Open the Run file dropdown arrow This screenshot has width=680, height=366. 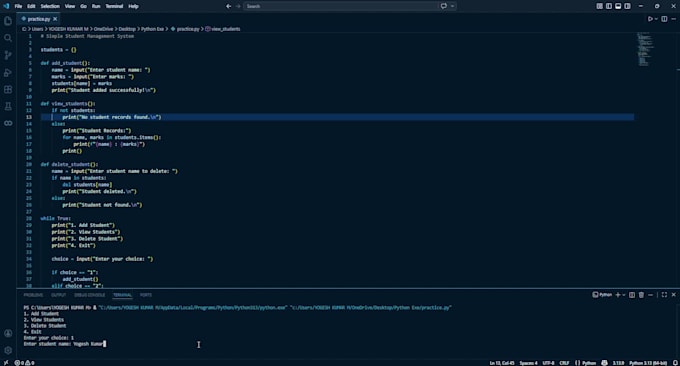(x=656, y=19)
